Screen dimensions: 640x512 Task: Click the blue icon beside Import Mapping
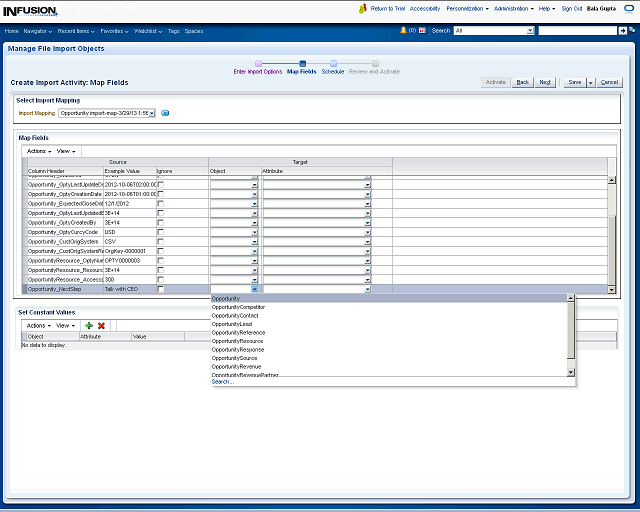coord(165,113)
